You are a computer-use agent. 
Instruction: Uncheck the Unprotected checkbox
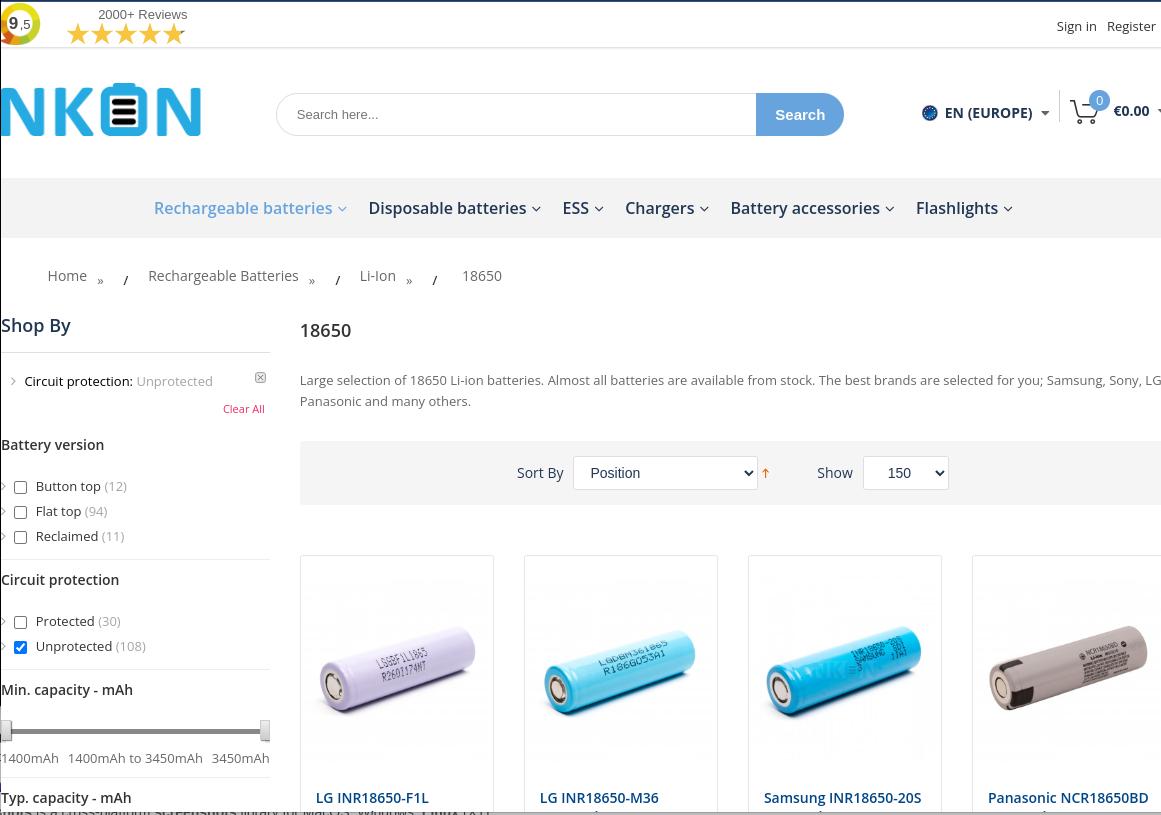coord(21,647)
